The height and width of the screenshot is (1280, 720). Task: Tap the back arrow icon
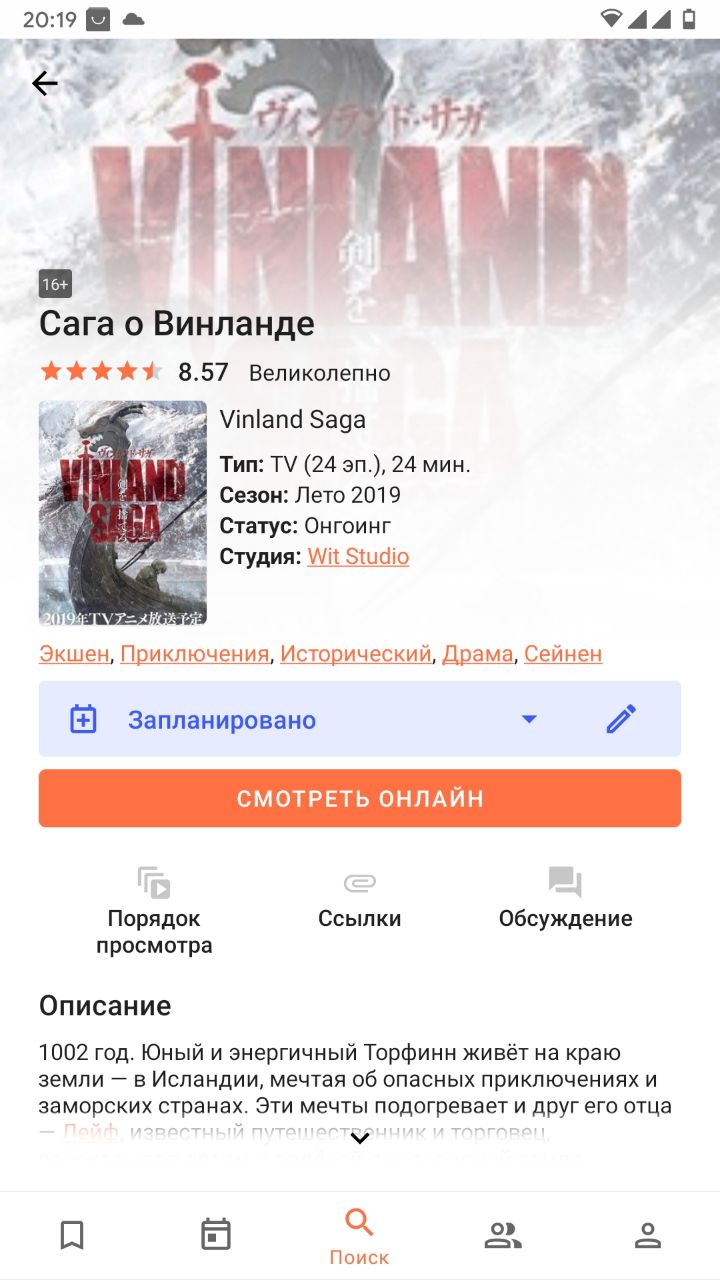pos(45,83)
